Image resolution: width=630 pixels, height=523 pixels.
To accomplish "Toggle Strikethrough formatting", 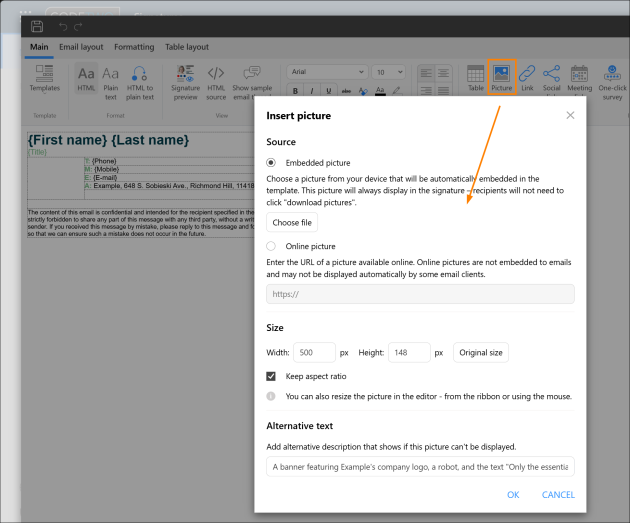I will tap(346, 91).
